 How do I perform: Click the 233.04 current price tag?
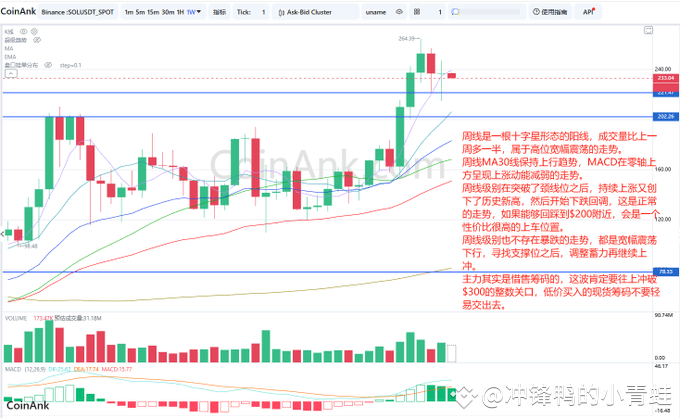[x=666, y=78]
